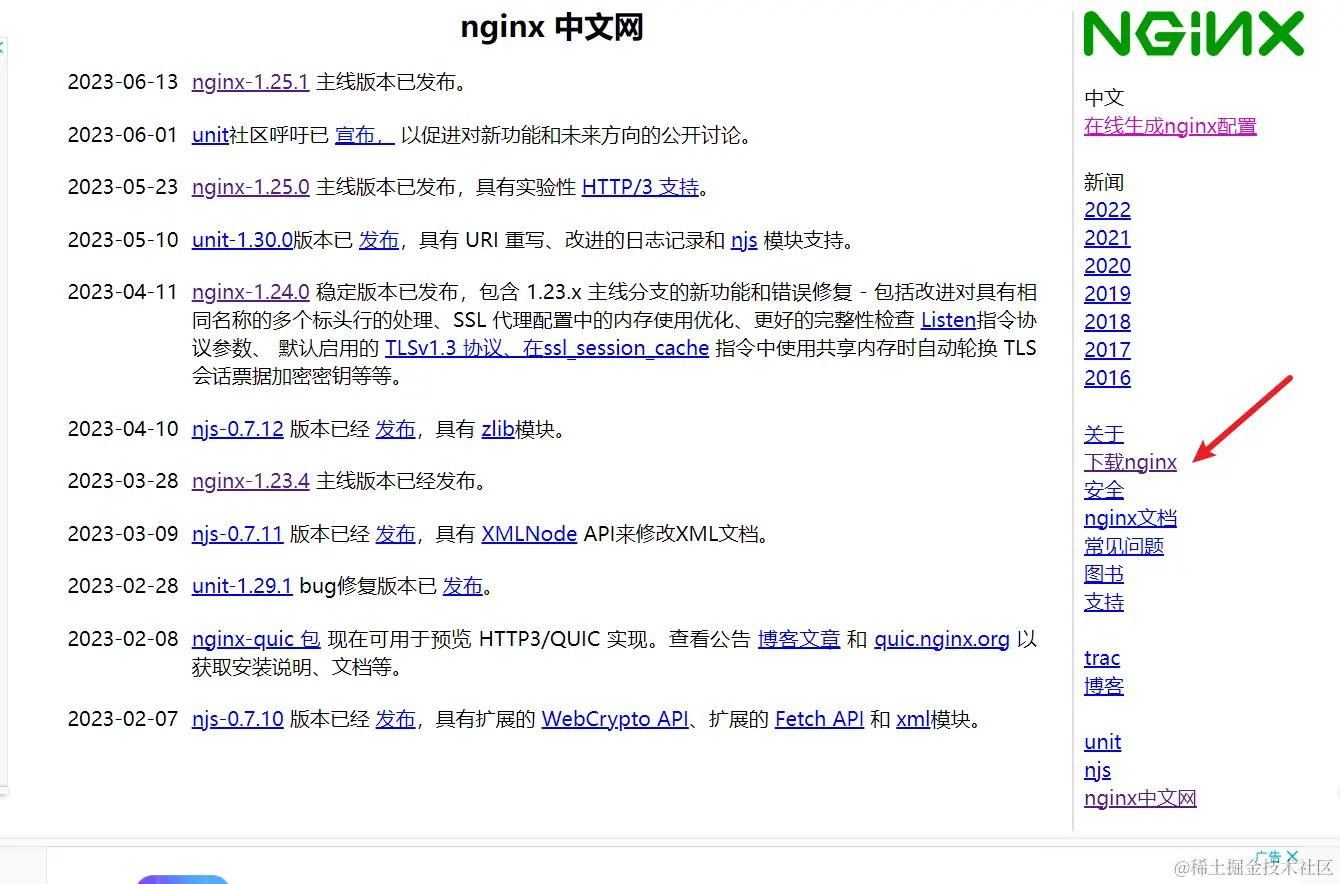1340x884 pixels.
Task: Open the 2017 news archive
Action: coord(1107,350)
